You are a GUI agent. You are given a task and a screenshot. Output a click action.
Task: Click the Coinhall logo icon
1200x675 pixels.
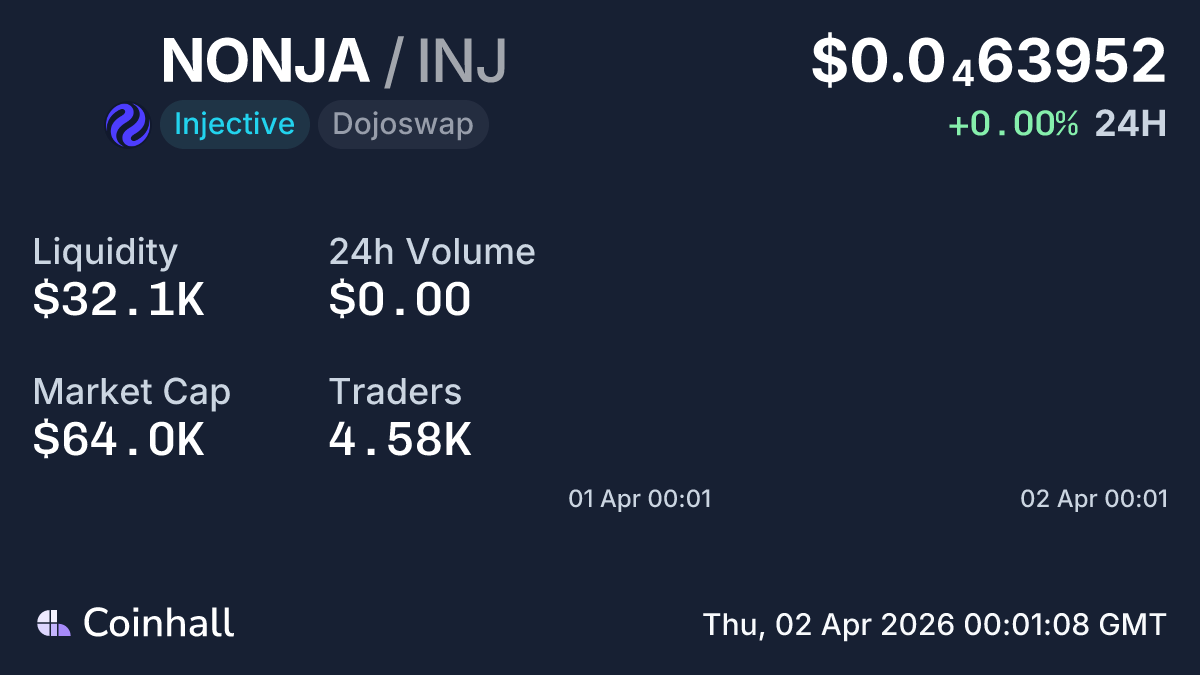(54, 623)
